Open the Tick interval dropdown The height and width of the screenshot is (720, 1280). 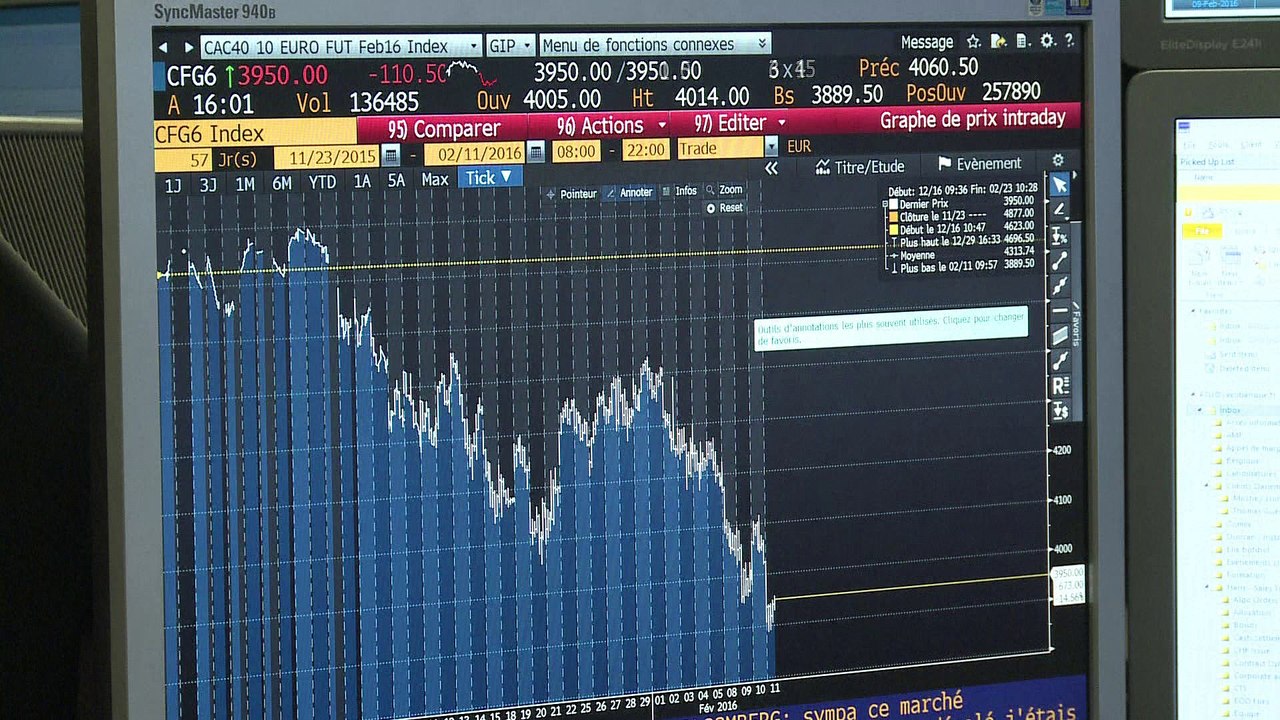click(489, 177)
